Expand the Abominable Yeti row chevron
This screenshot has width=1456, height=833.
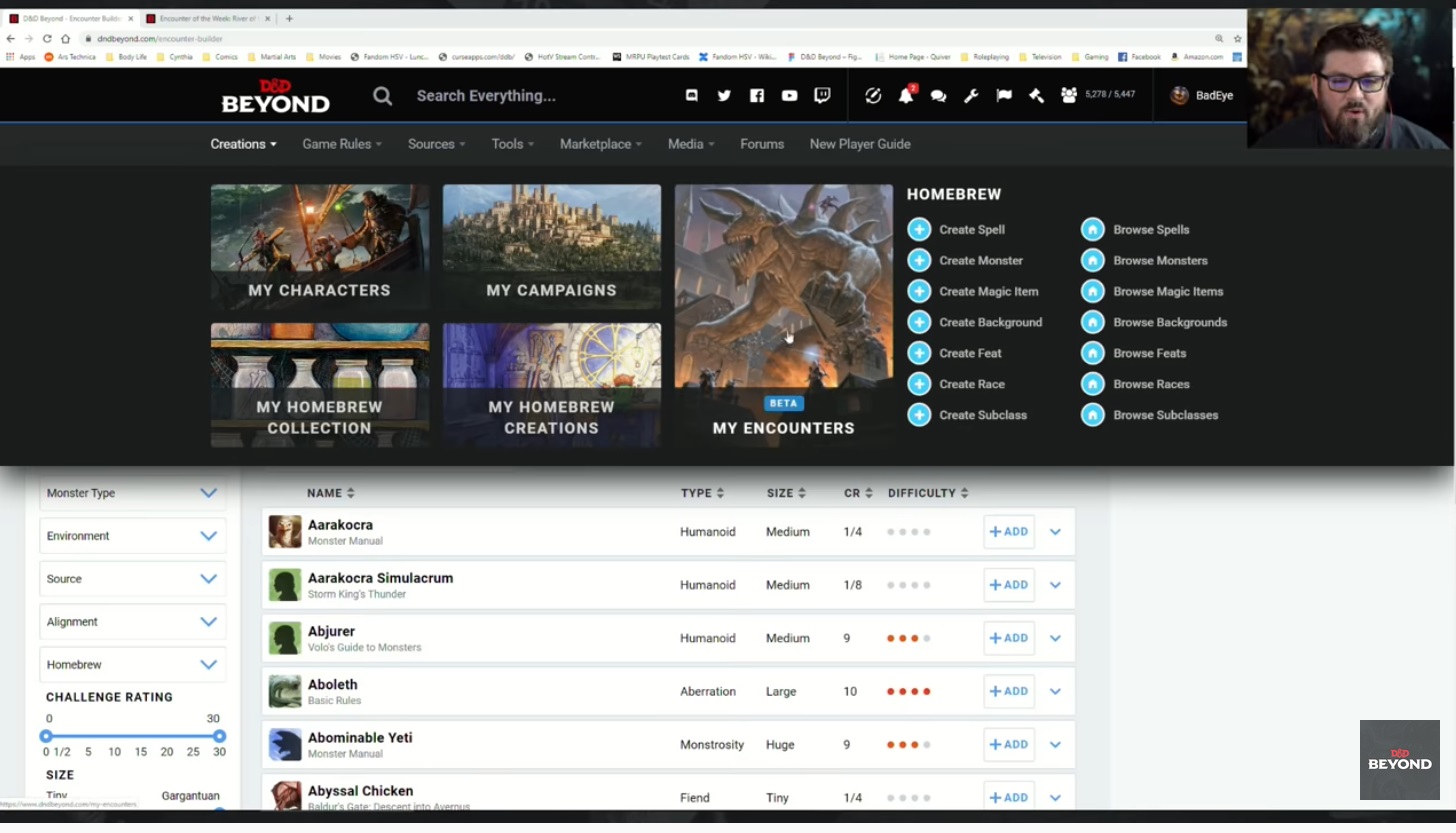coord(1055,744)
